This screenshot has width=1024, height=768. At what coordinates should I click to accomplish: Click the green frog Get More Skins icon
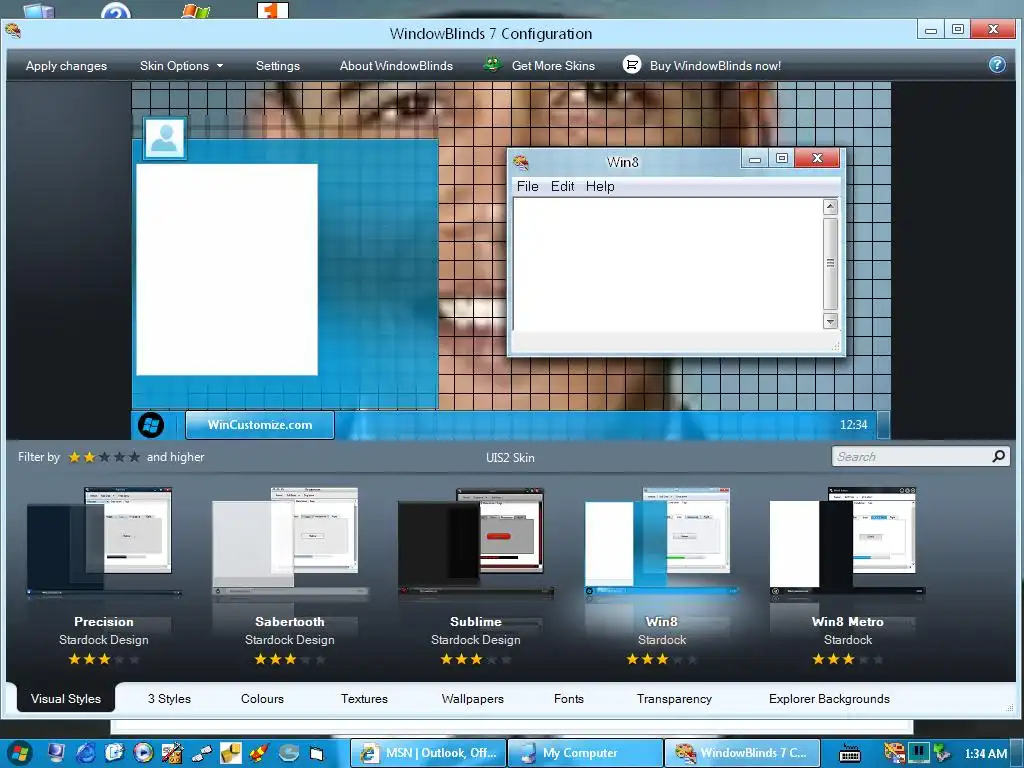492,64
